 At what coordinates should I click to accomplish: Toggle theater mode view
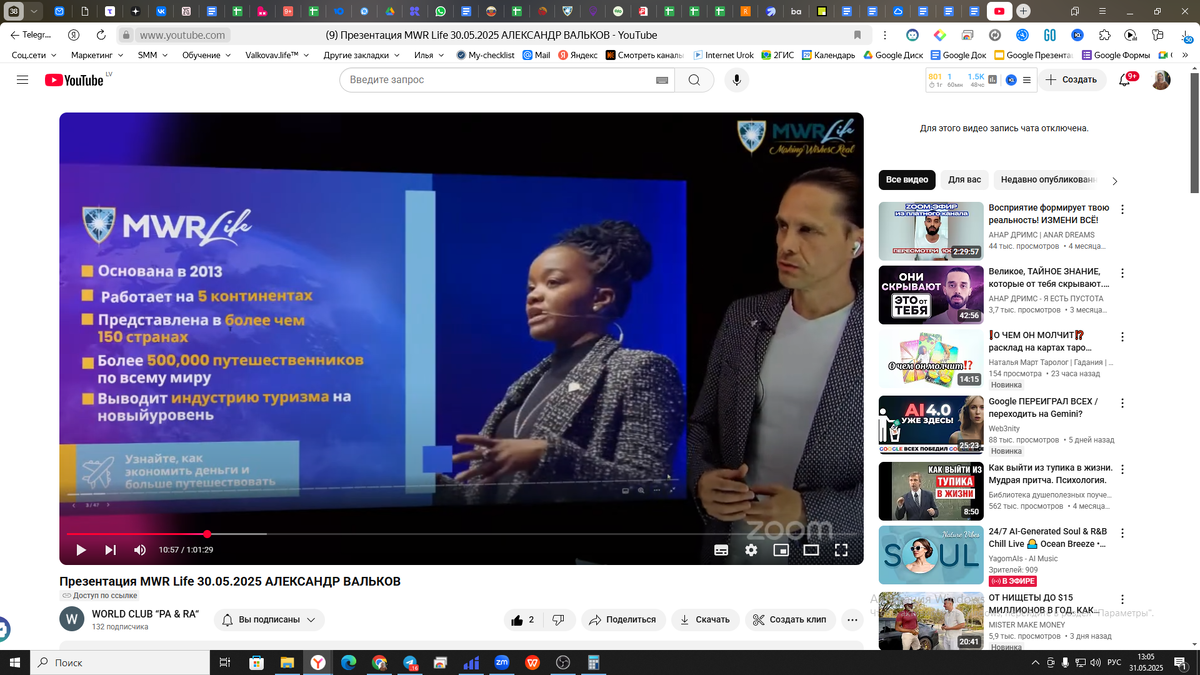[811, 549]
